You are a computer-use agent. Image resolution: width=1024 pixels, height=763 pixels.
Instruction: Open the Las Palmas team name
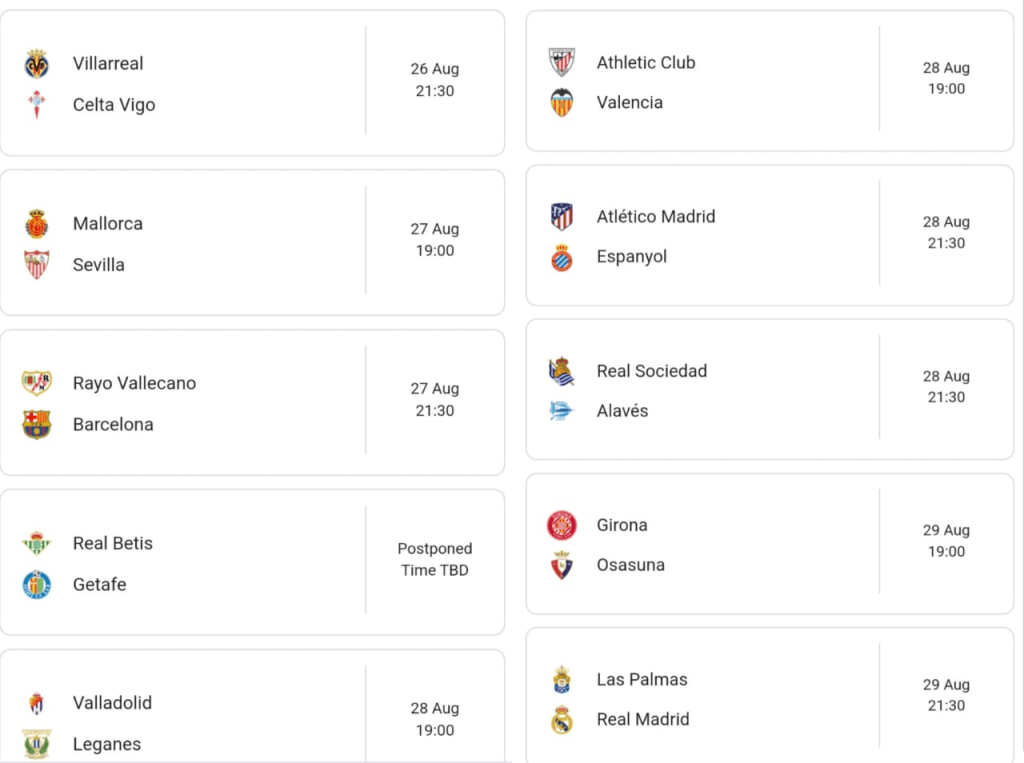pos(642,679)
